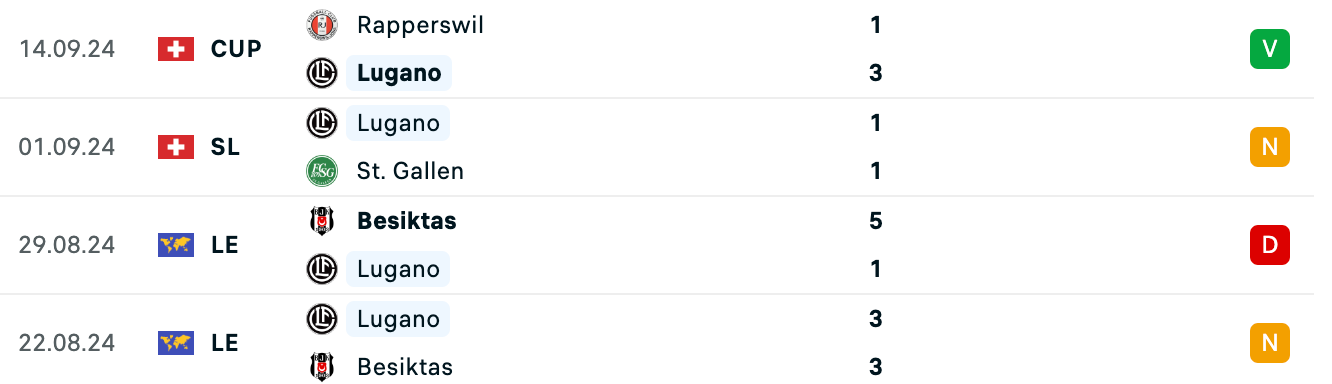Screen dimensions: 1332x384
Task: Click orange N badge for 22.08.24 match
Action: pyautogui.click(x=1270, y=343)
